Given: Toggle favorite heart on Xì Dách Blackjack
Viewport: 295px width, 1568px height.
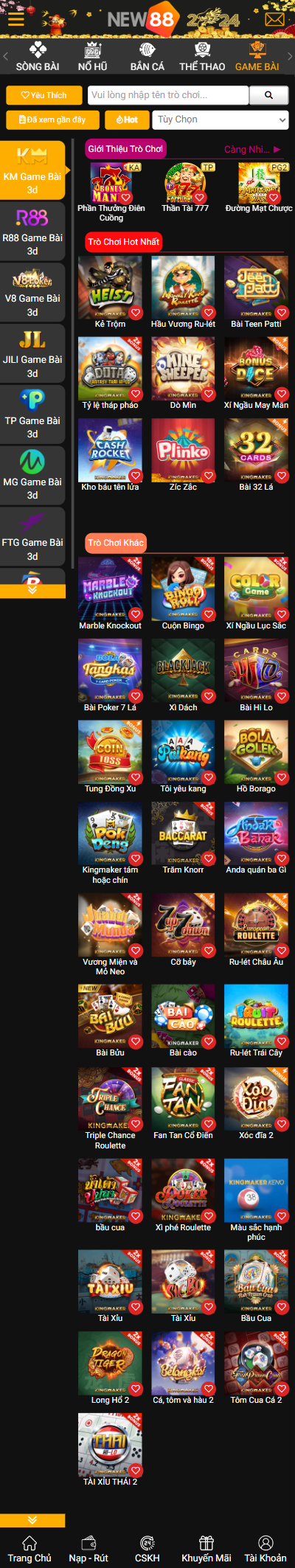Looking at the screenshot, I should point(209,696).
